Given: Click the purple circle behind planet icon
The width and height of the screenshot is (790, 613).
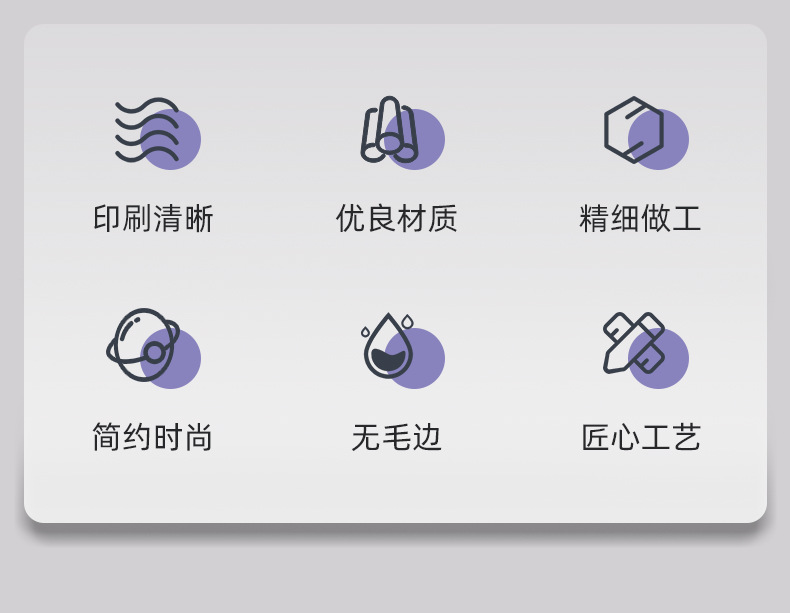Looking at the screenshot, I should (x=170, y=358).
